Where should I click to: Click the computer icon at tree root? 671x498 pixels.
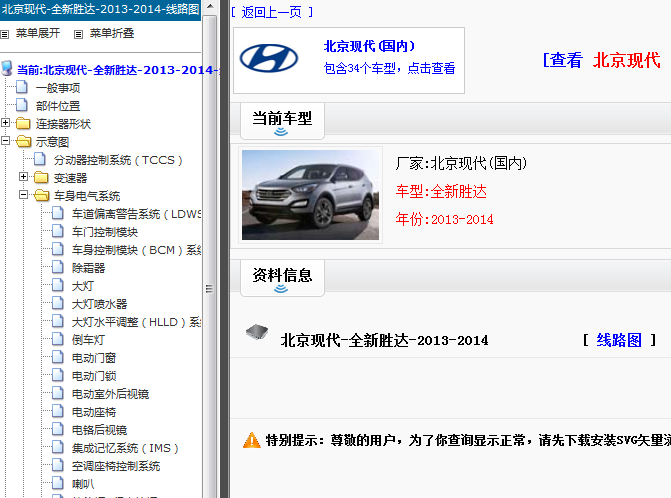(x=7, y=68)
